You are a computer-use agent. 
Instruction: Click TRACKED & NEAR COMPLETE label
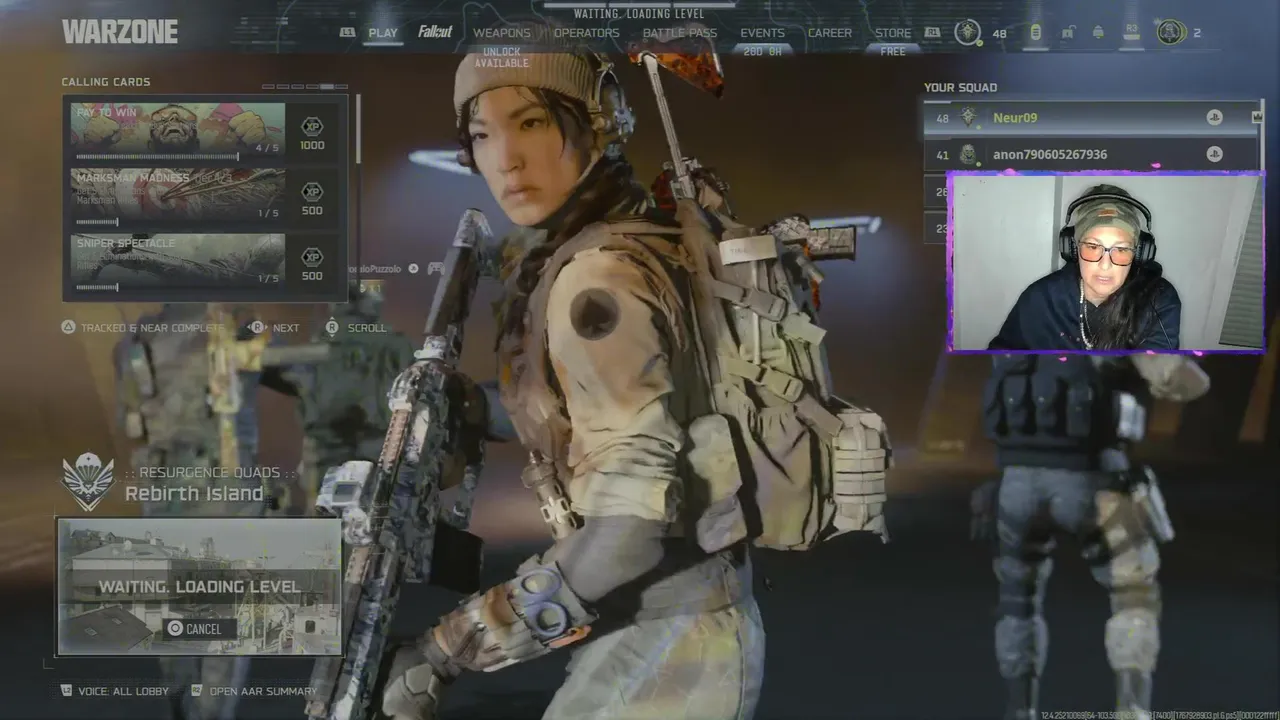(x=152, y=328)
